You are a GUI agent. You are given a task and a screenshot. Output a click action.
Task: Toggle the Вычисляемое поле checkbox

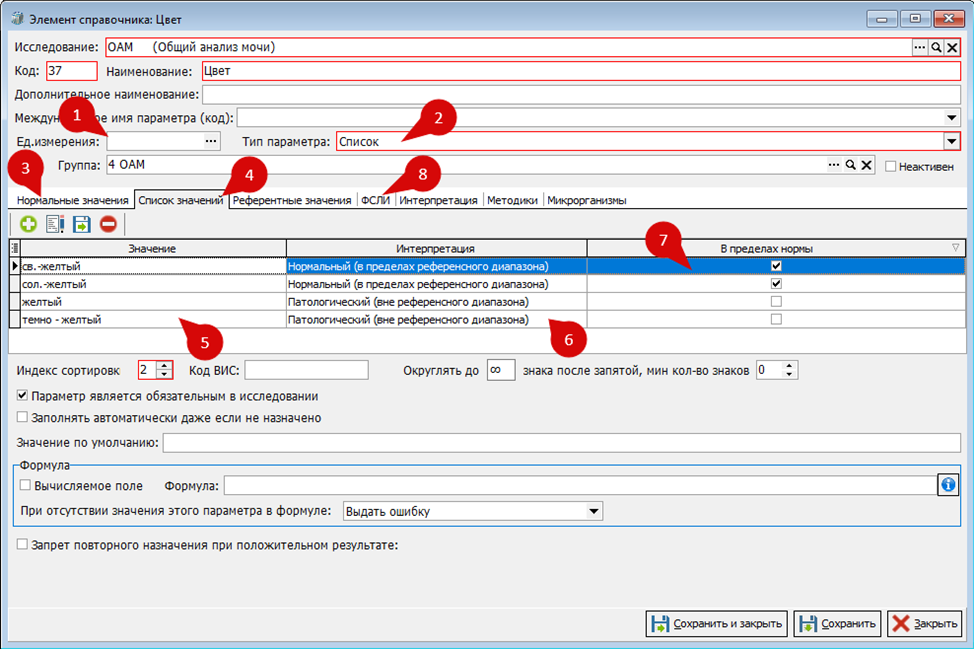tap(25, 485)
